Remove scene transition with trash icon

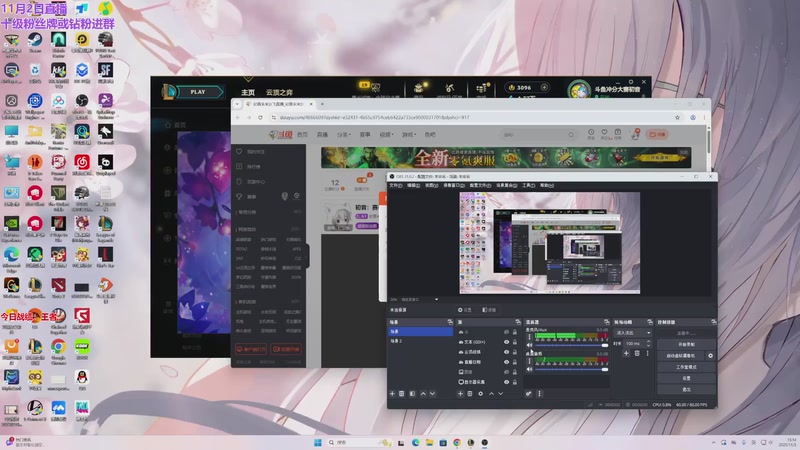pyautogui.click(x=637, y=353)
